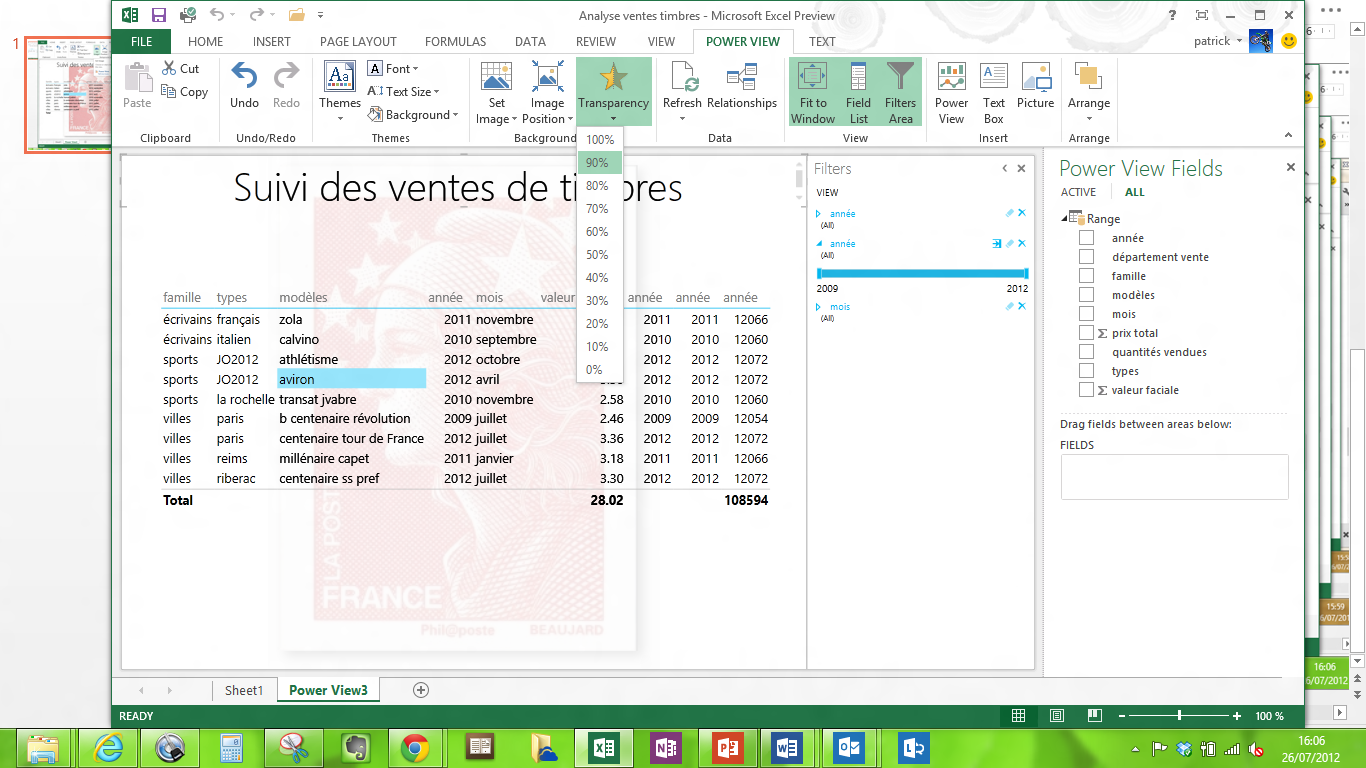Open the Text Size dropdown

coord(404,92)
